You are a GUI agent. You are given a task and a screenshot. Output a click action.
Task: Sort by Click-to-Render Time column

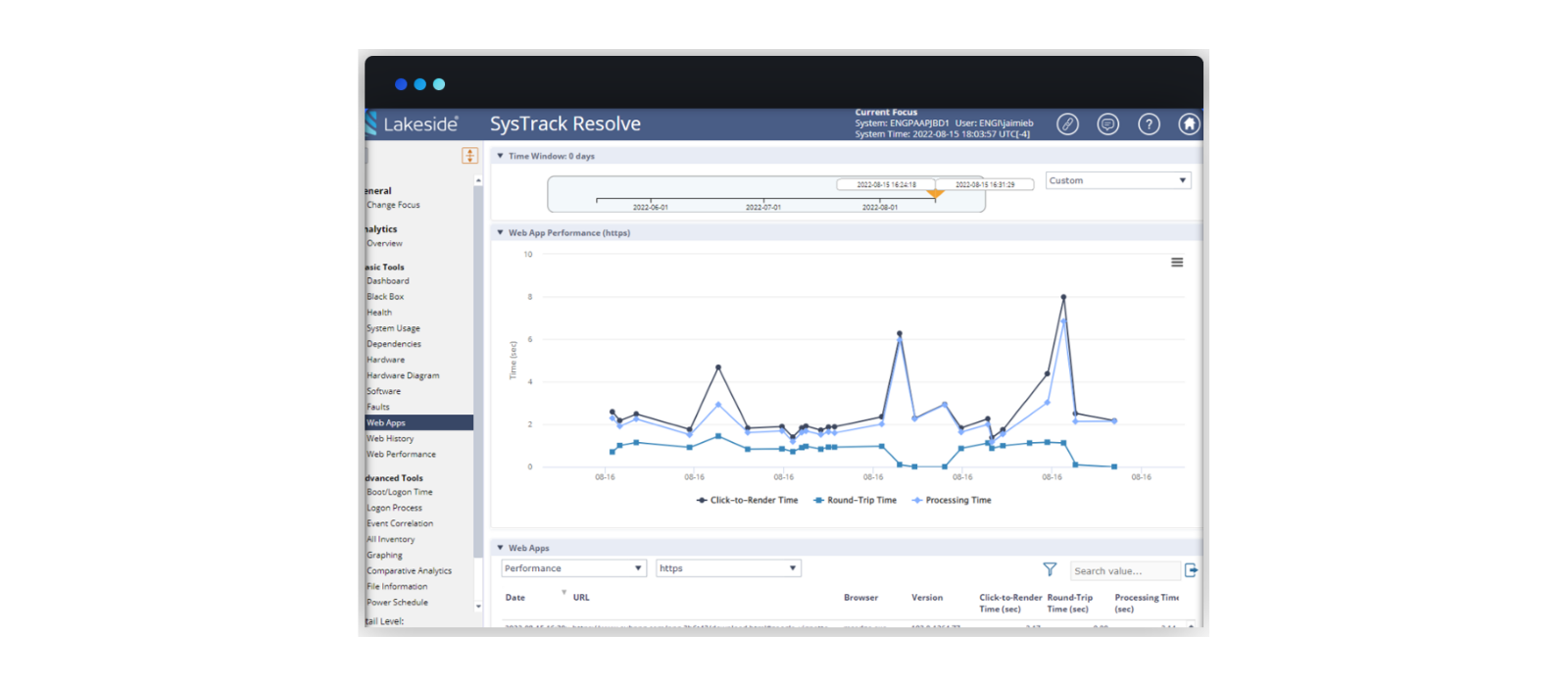click(x=1010, y=603)
